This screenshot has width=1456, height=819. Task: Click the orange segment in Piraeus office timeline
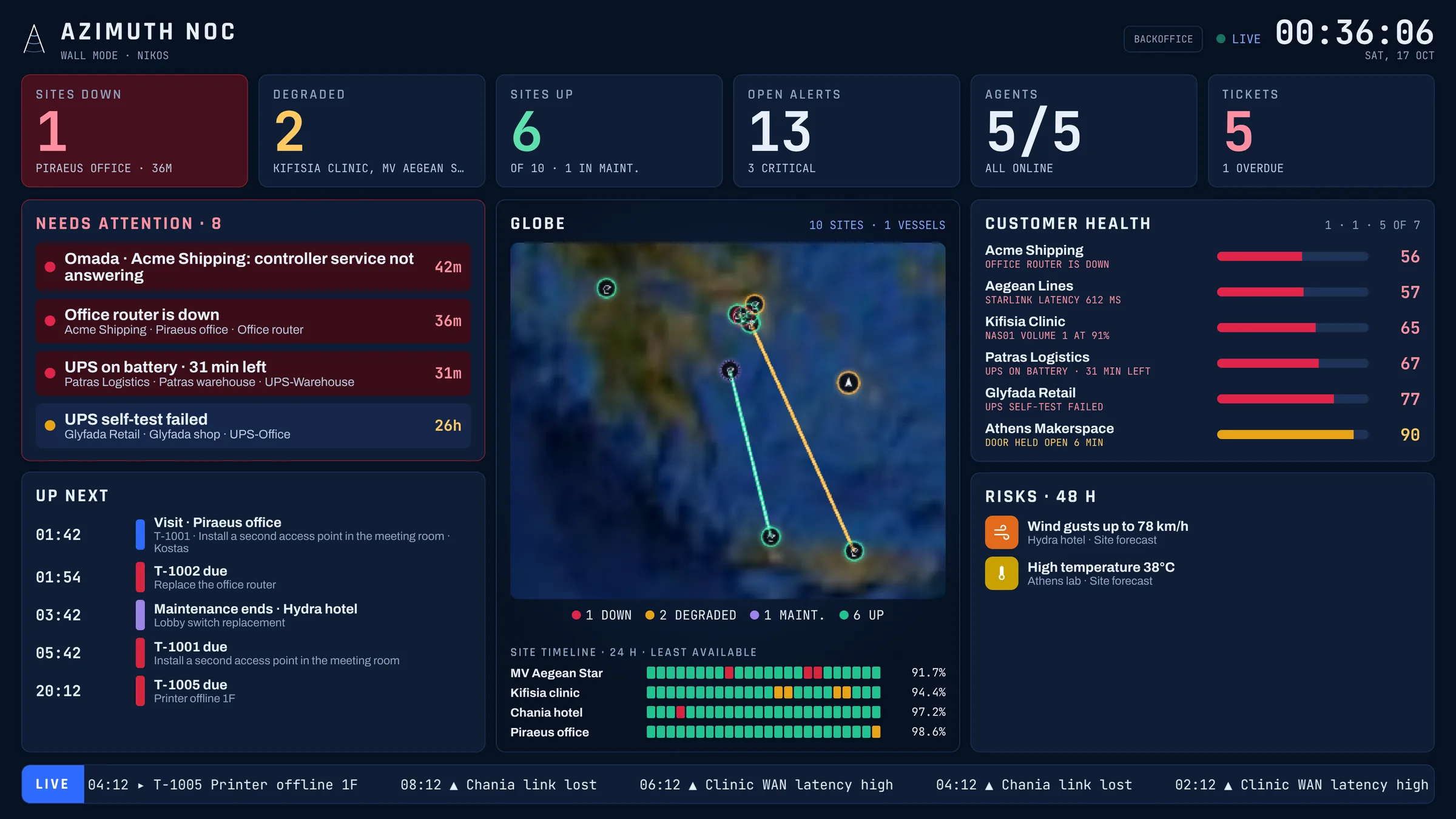pos(876,732)
